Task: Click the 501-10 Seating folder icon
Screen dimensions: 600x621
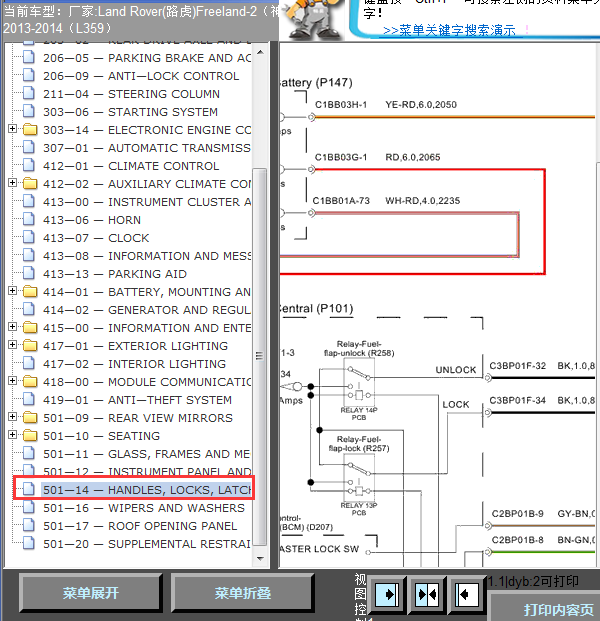Action: [30, 436]
